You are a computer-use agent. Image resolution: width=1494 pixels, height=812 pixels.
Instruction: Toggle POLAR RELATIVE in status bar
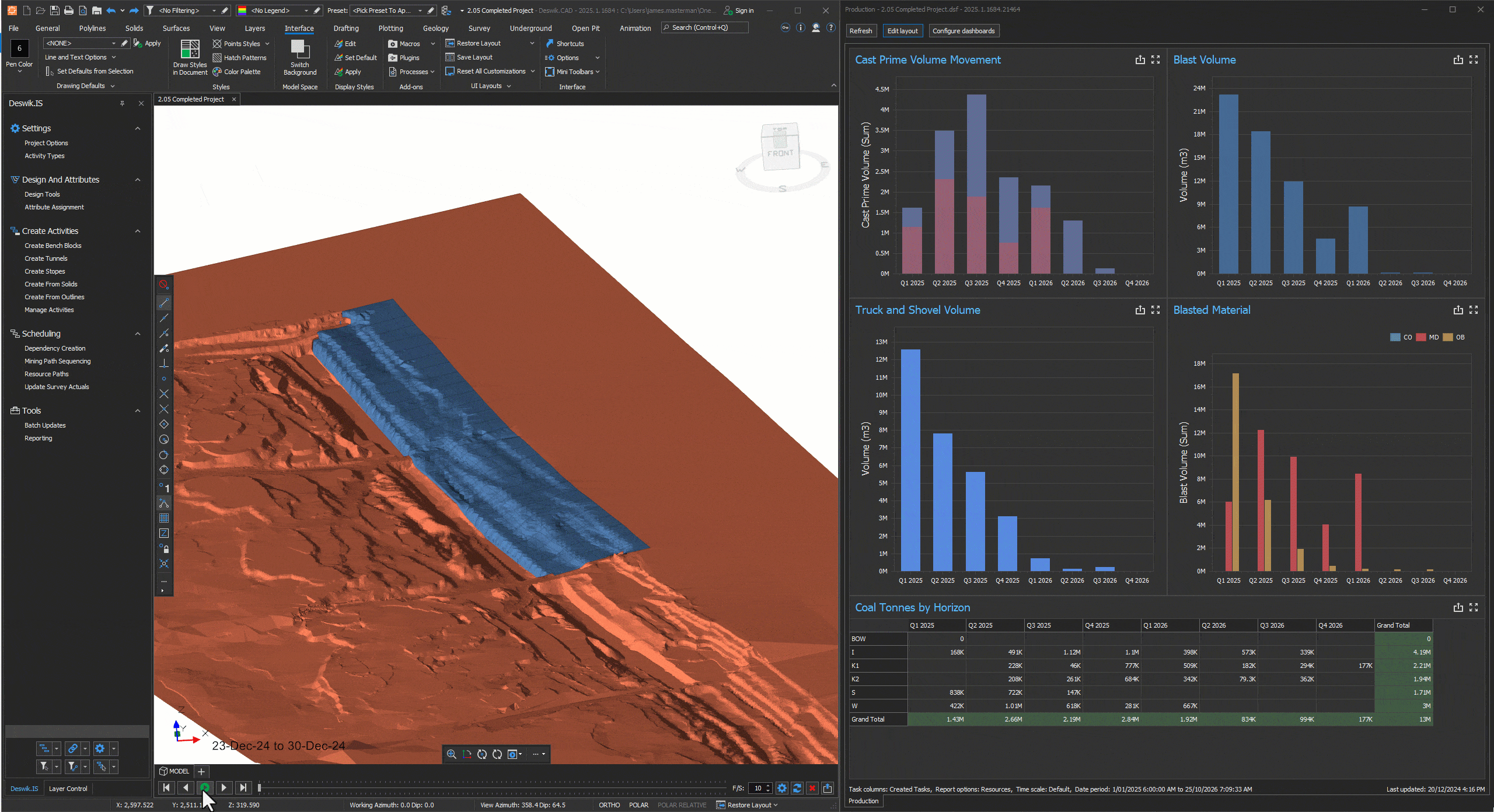[x=682, y=805]
